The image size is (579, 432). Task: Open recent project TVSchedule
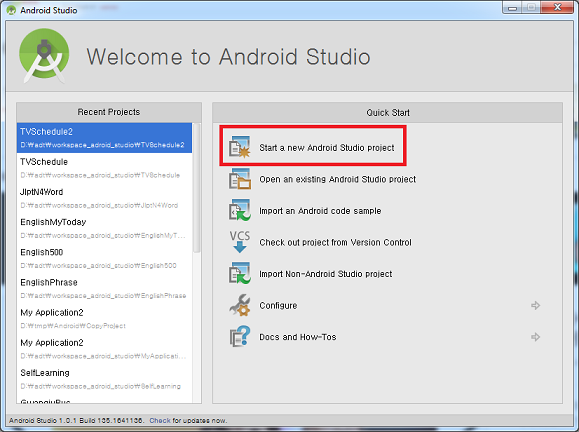tap(105, 168)
